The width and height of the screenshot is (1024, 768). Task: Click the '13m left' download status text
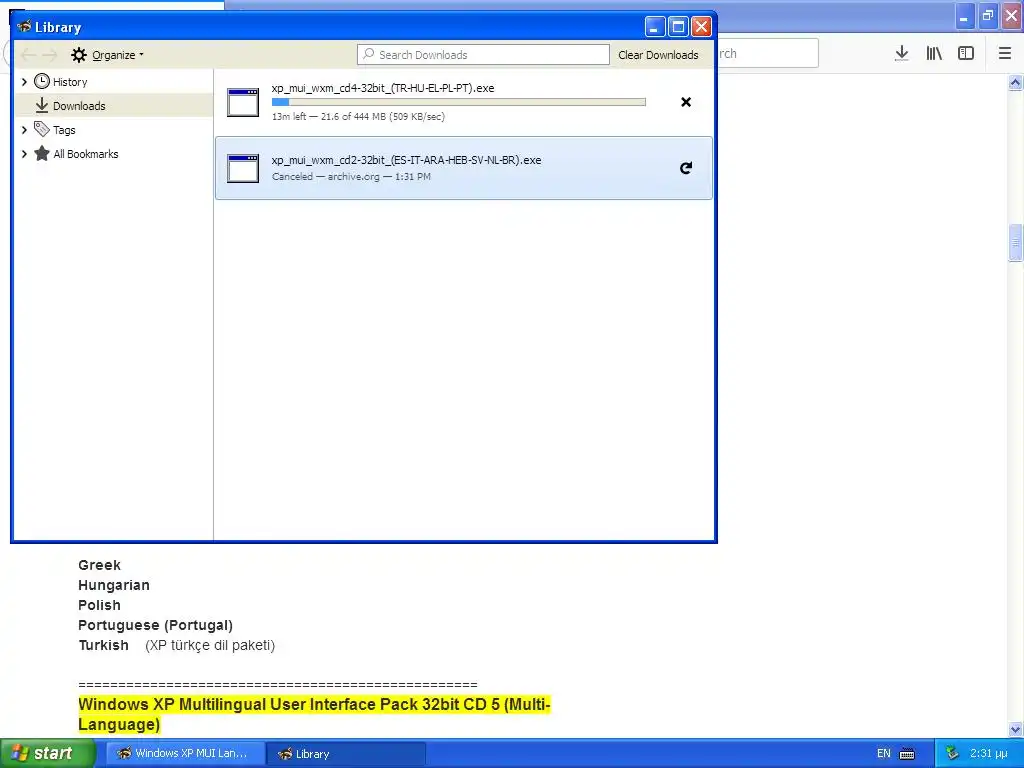(358, 116)
